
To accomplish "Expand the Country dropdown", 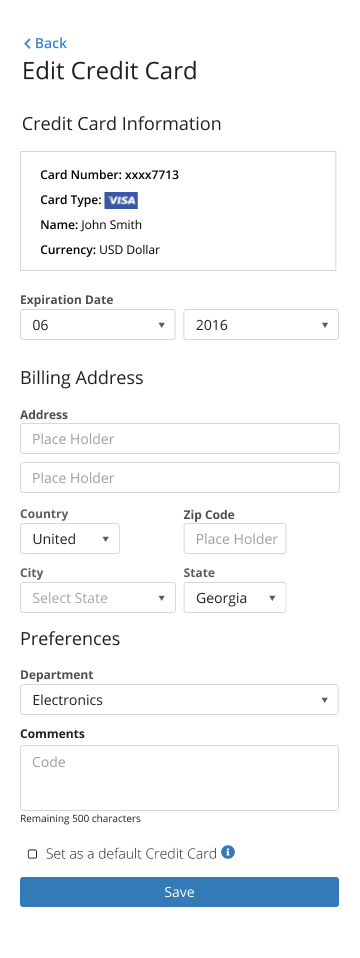I will click(x=70, y=539).
